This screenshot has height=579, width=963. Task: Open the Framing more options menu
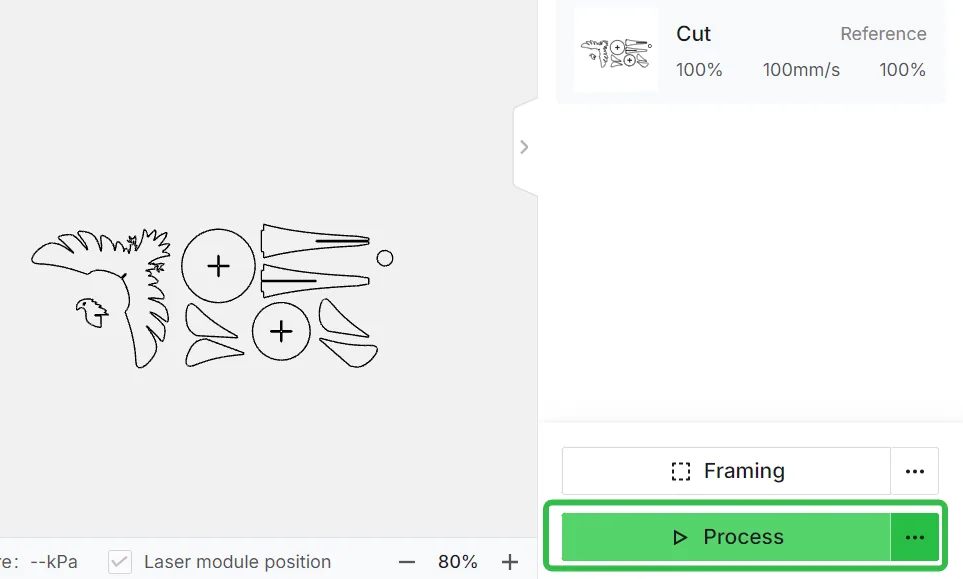(x=914, y=471)
